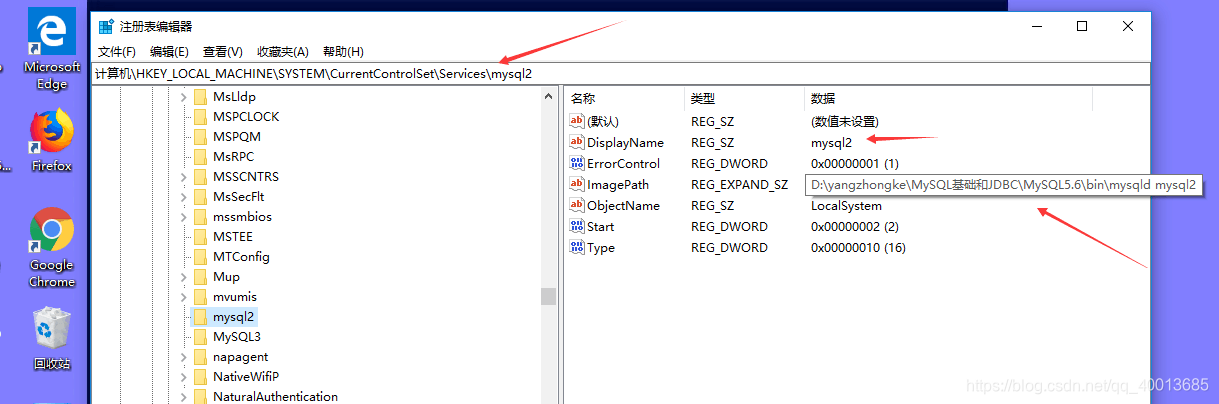1219x404 pixels.
Task: Click the Start DWORD value icon
Action: [576, 226]
